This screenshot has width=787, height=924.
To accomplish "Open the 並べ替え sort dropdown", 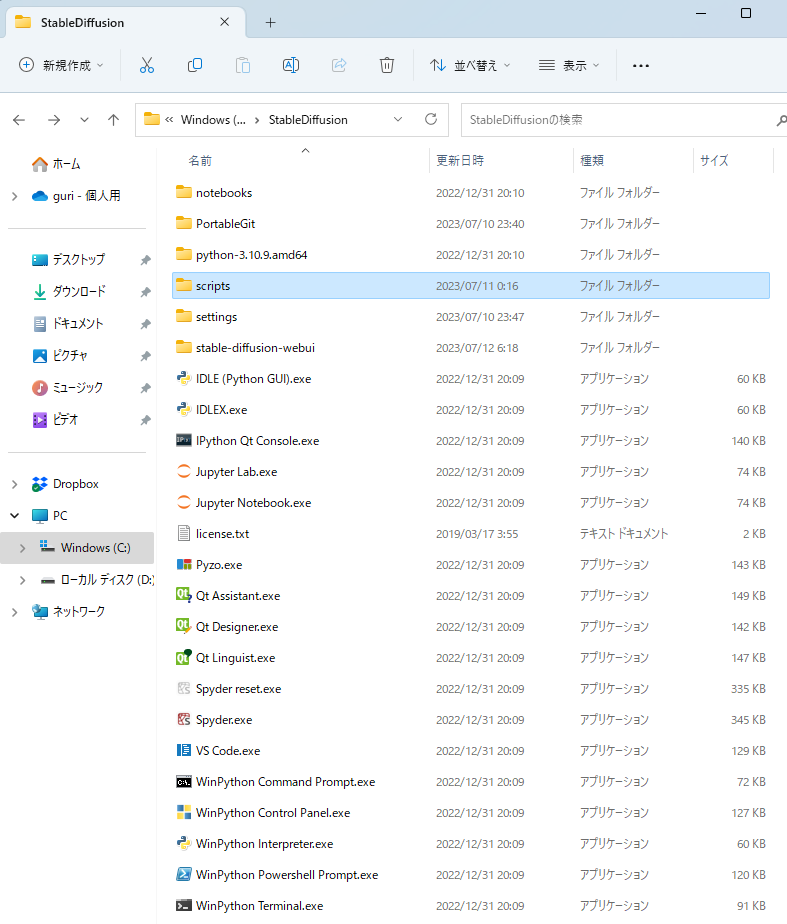I will 470,65.
